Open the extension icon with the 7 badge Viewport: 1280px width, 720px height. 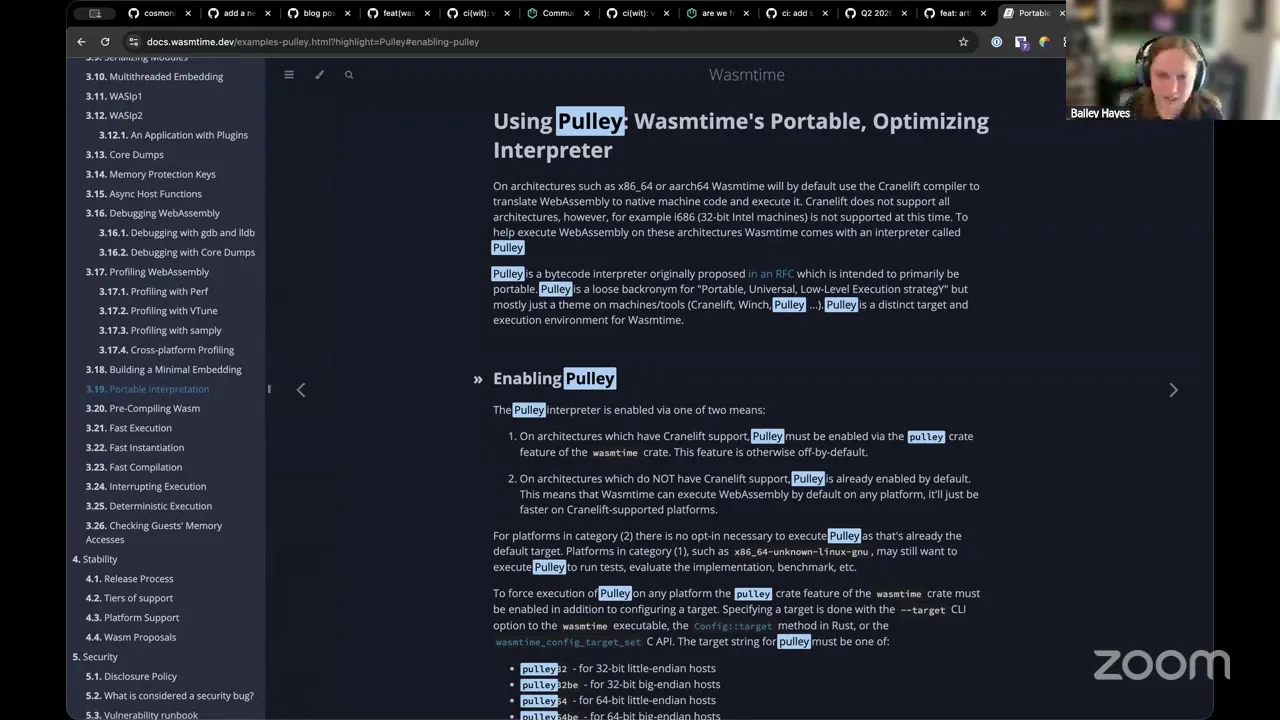pyautogui.click(x=1021, y=42)
